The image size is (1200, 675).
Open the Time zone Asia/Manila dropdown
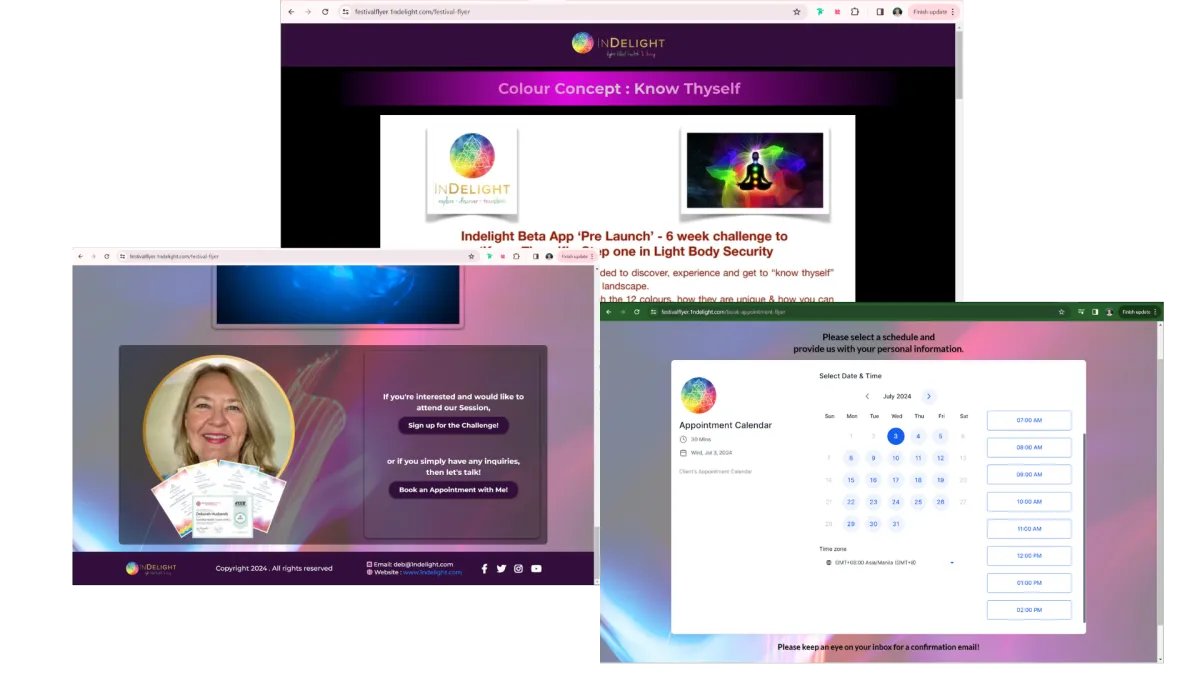(x=890, y=562)
